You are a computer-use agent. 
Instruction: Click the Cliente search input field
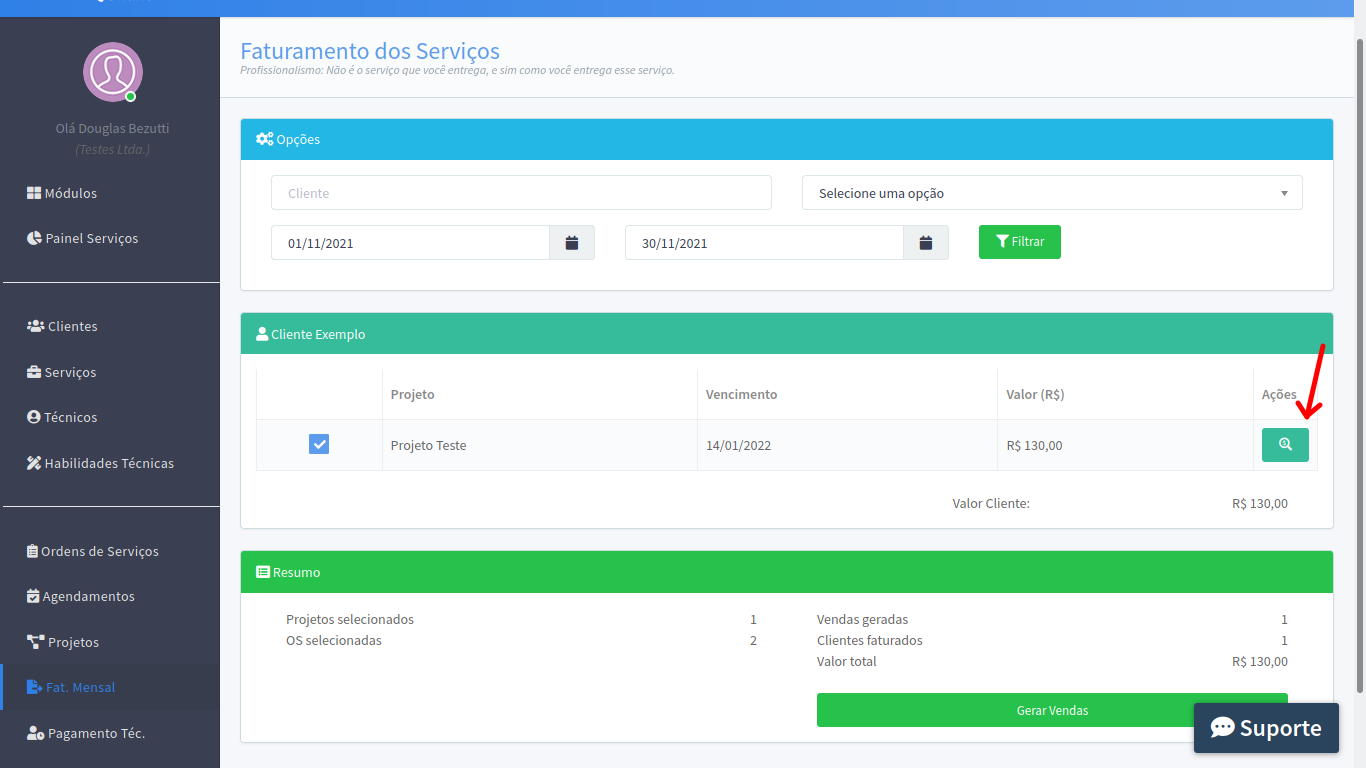tap(521, 193)
